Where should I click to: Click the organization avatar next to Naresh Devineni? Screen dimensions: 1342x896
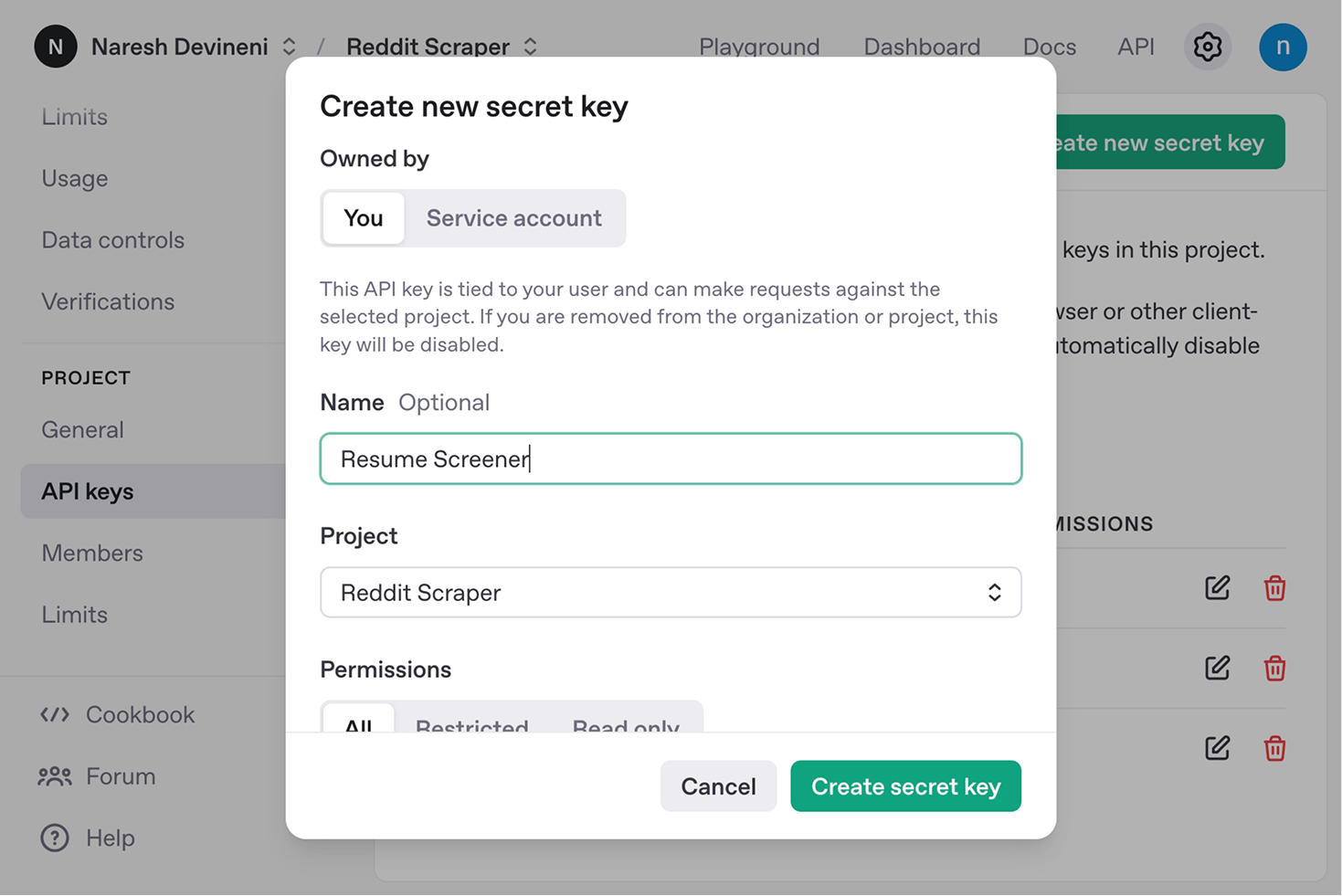[x=55, y=47]
